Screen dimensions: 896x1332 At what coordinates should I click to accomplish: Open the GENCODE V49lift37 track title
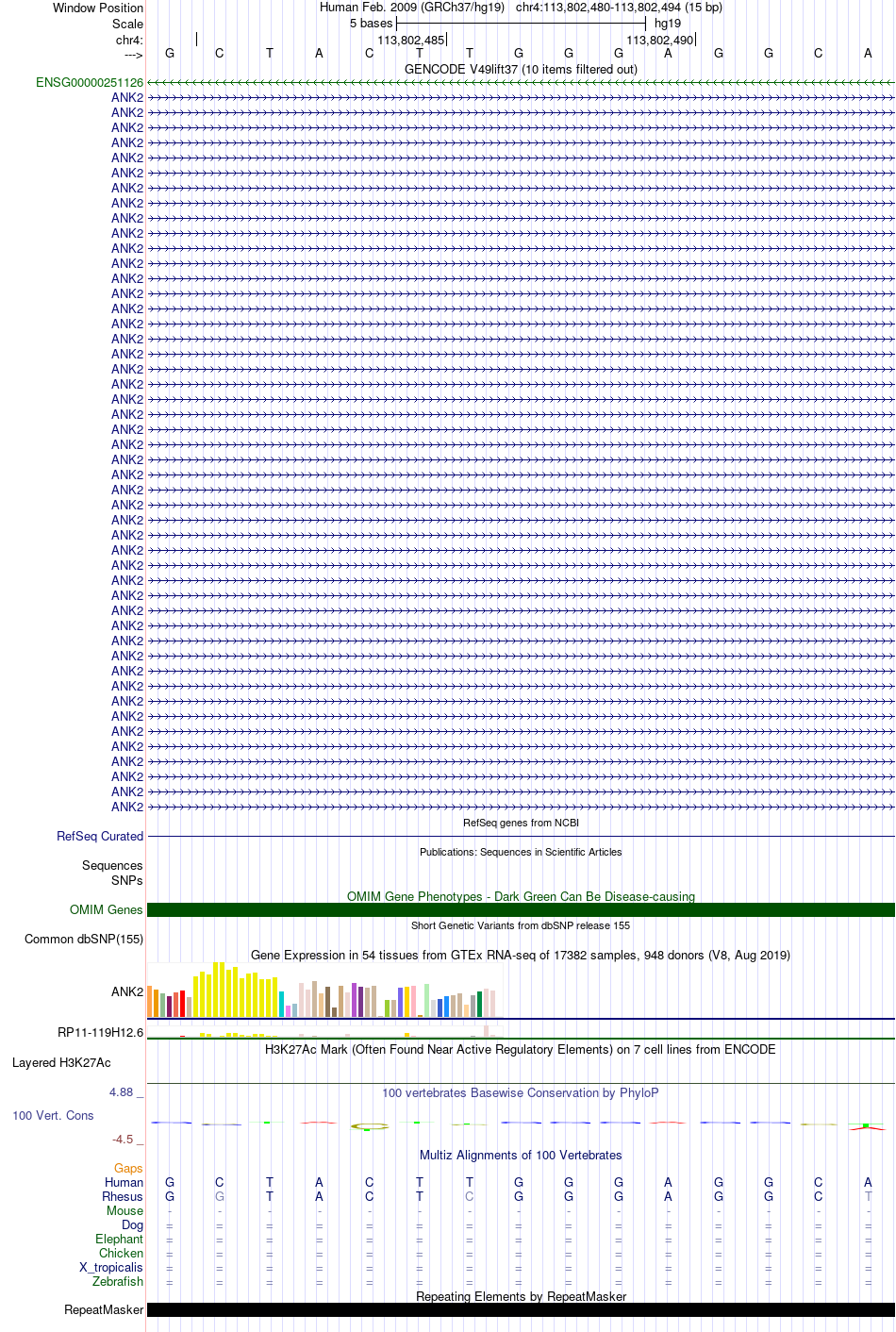point(521,69)
